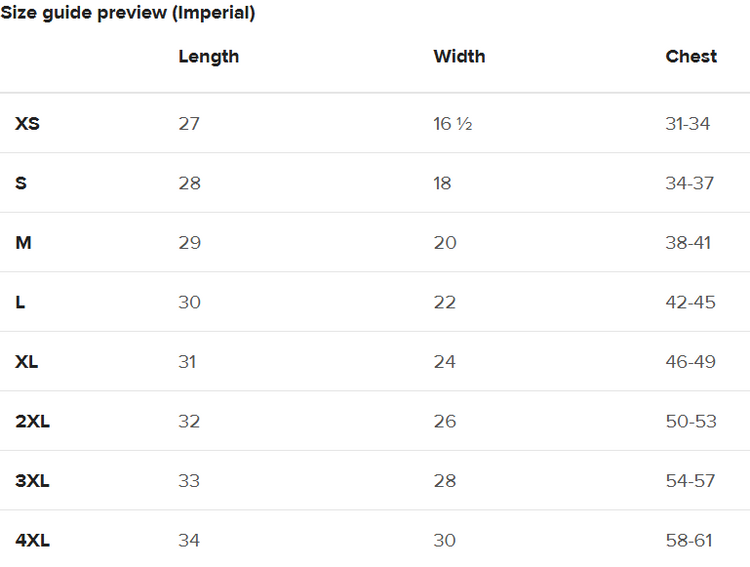Click the 2XL chest range 50-53
The height and width of the screenshot is (567, 750).
click(x=691, y=421)
